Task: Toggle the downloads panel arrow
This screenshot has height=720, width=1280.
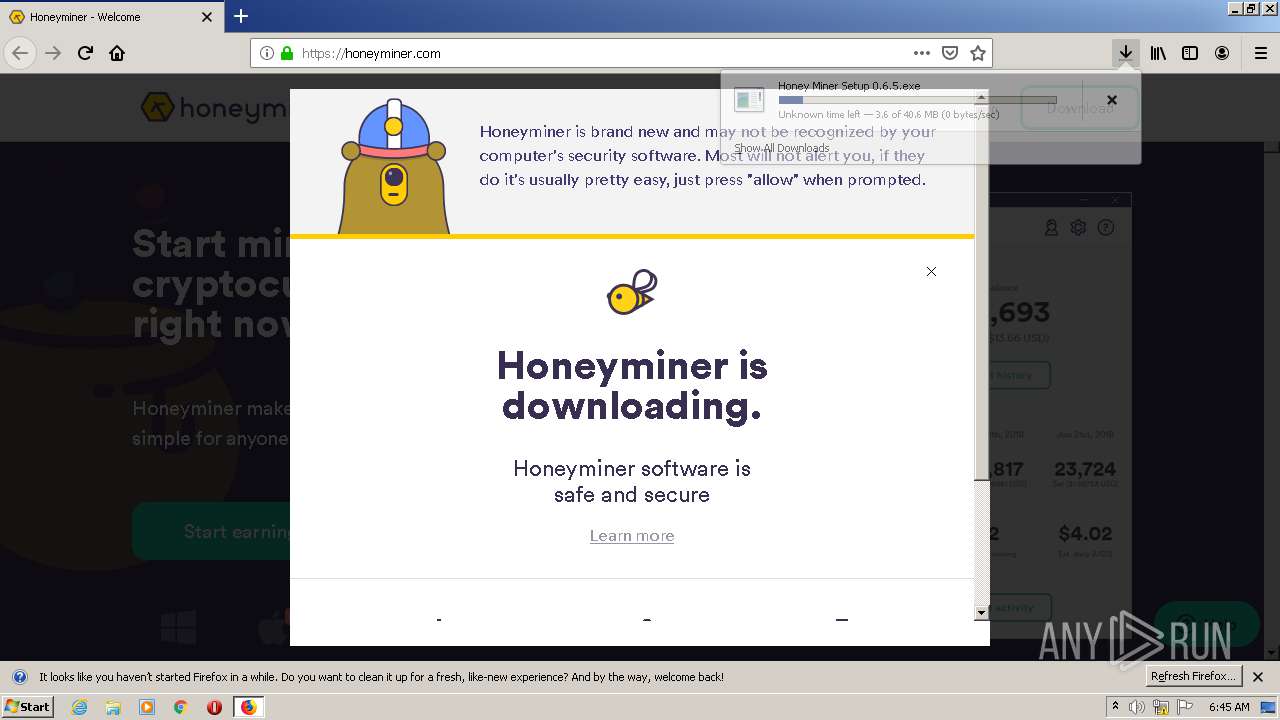Action: pyautogui.click(x=1126, y=53)
